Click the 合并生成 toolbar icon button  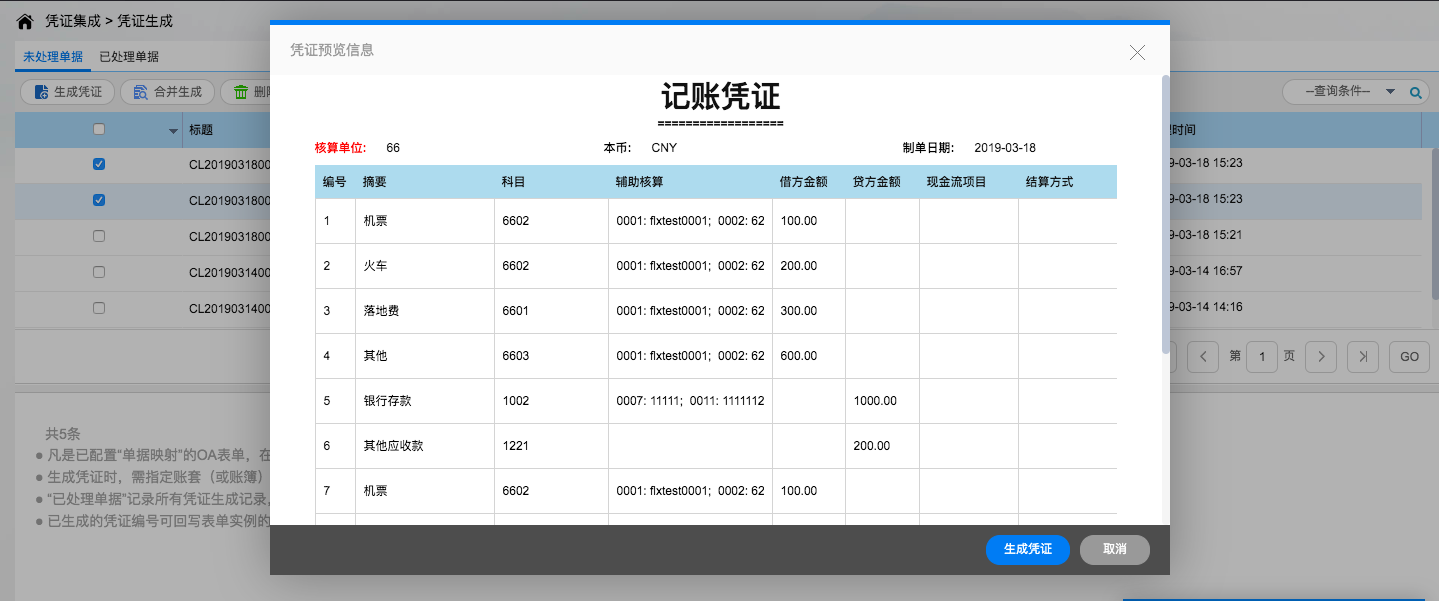(x=141, y=92)
